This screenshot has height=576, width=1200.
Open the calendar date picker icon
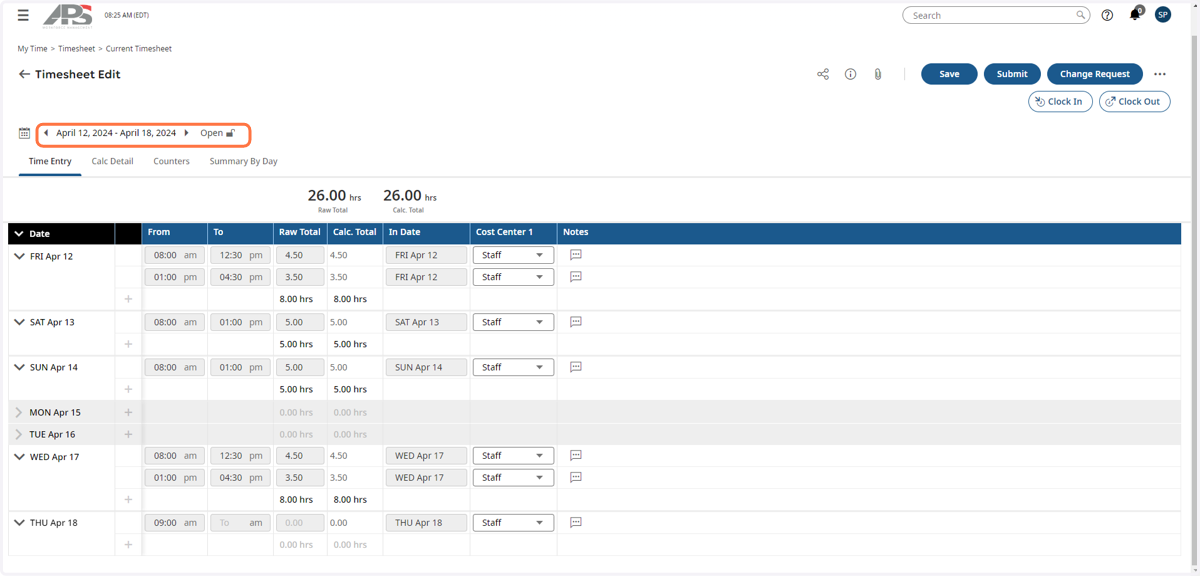(24, 133)
